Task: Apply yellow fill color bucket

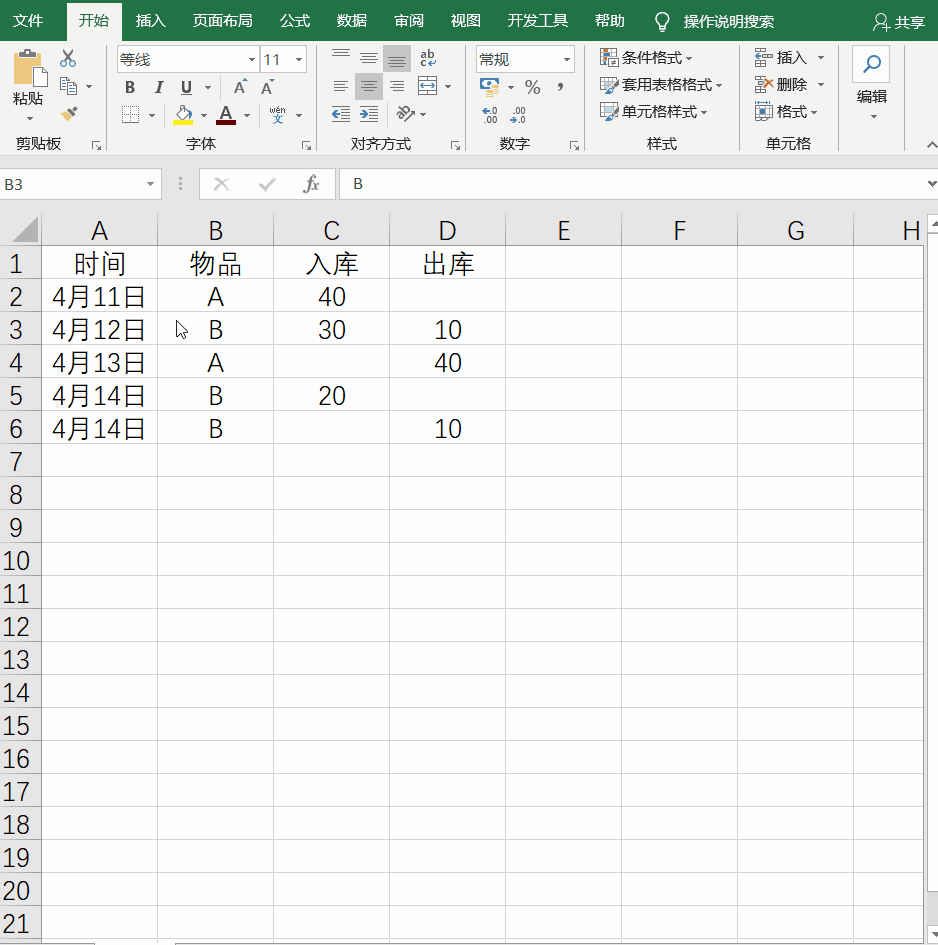Action: click(183, 115)
